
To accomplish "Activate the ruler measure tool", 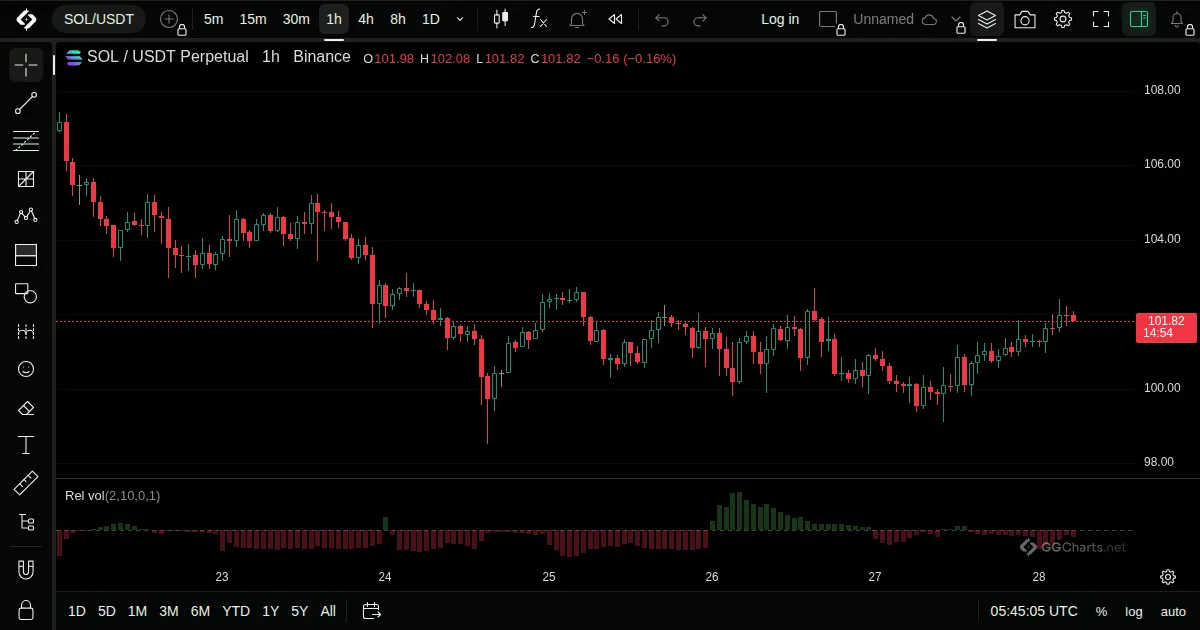I will [26, 483].
